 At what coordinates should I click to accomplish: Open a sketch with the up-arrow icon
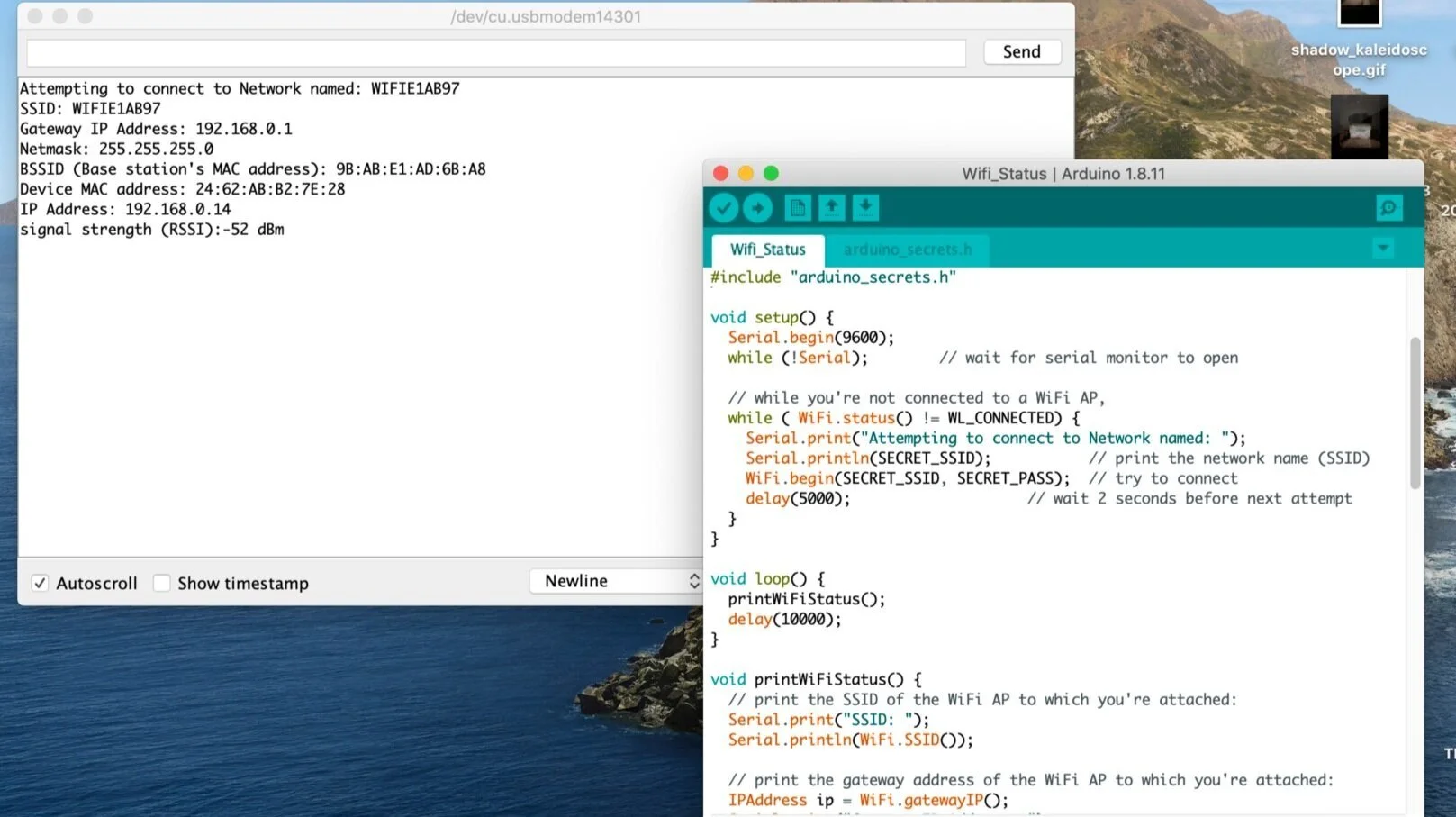point(832,208)
